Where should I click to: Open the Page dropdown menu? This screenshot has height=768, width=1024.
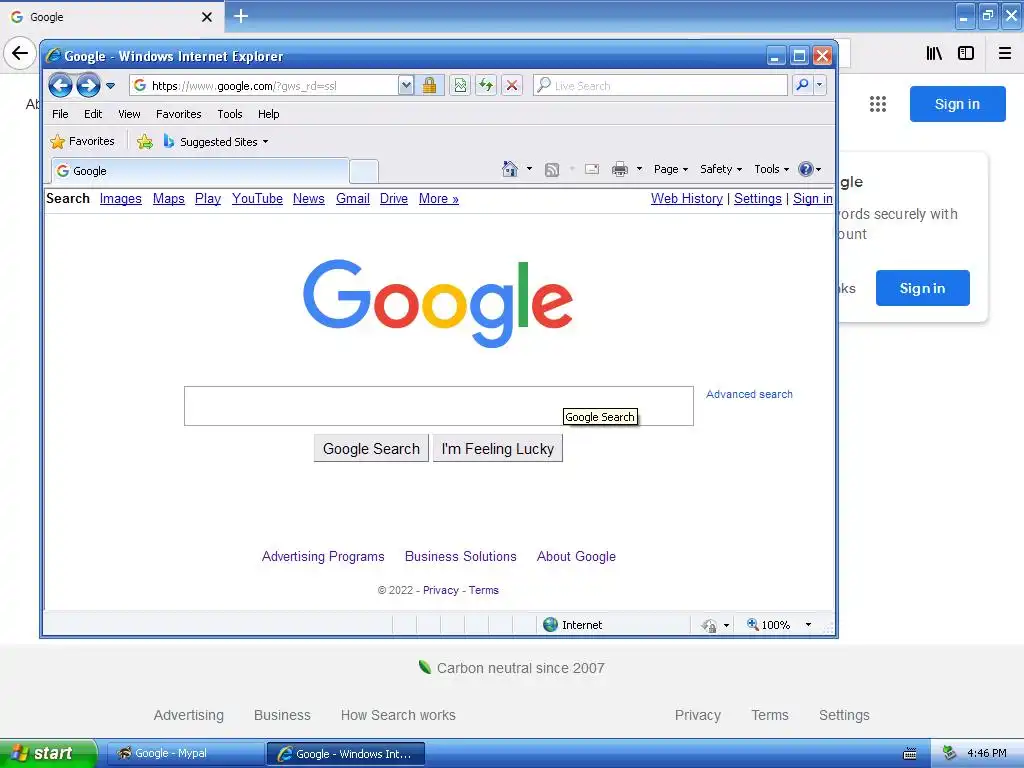(671, 169)
